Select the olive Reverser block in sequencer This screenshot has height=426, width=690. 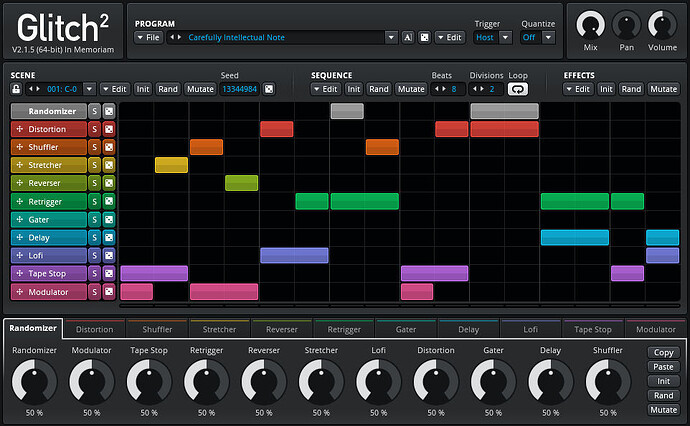[241, 183]
